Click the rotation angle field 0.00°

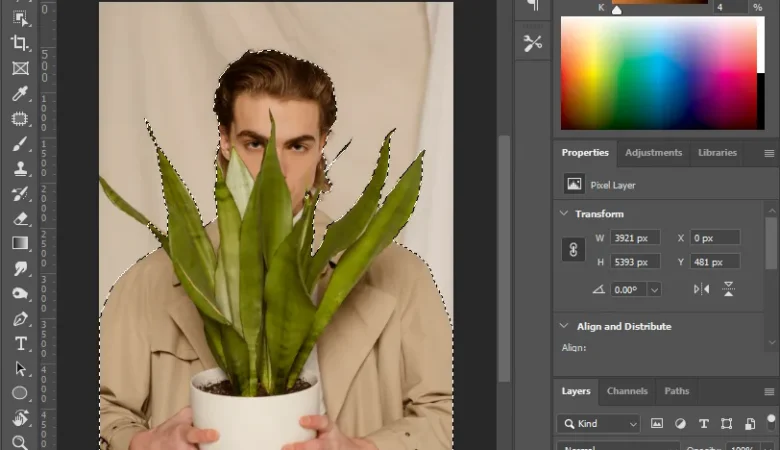click(x=629, y=290)
